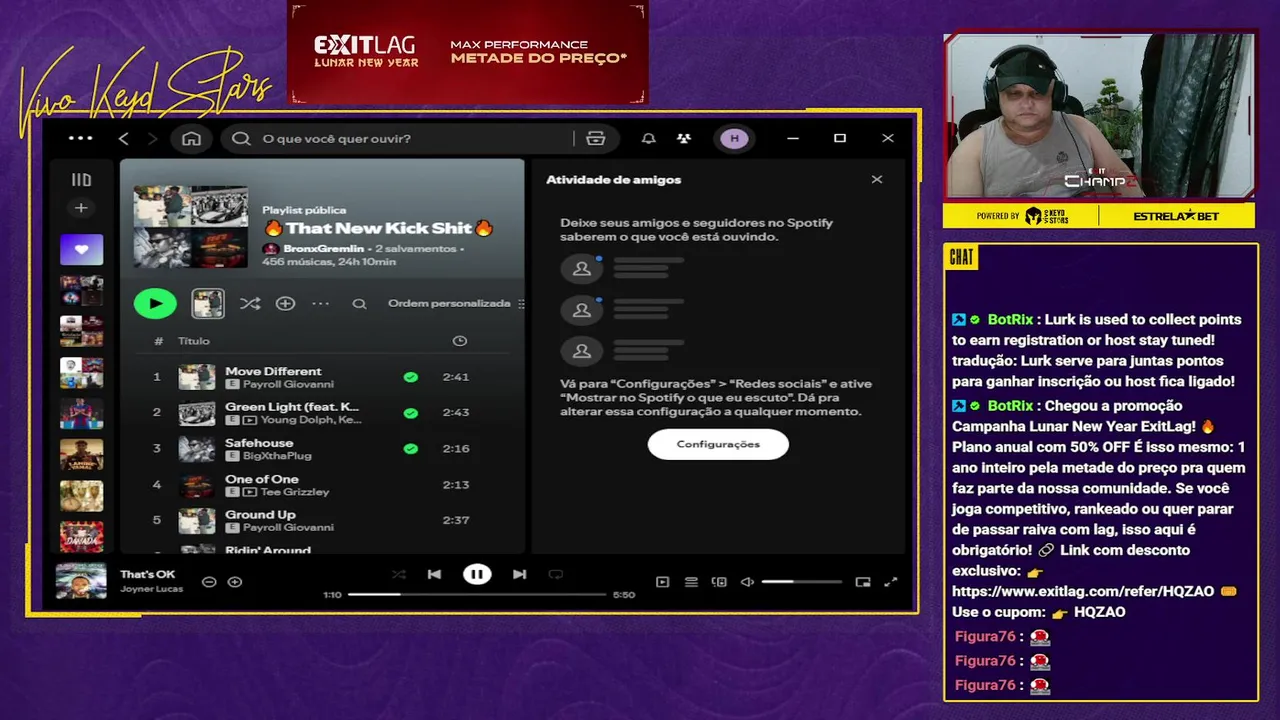Open the Browse icon in search bar
1280x720 pixels.
tap(596, 138)
